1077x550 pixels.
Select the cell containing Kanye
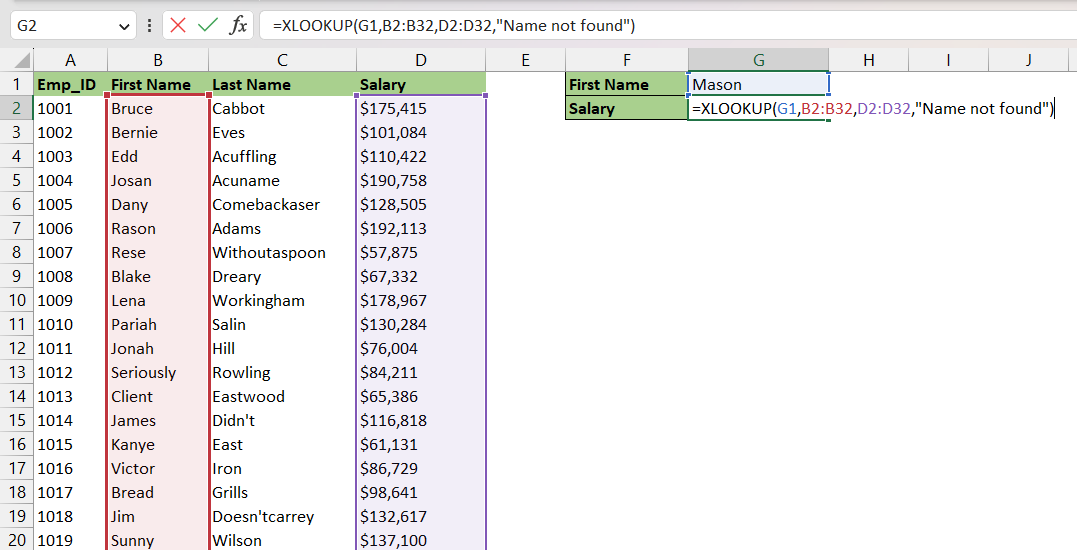point(158,445)
